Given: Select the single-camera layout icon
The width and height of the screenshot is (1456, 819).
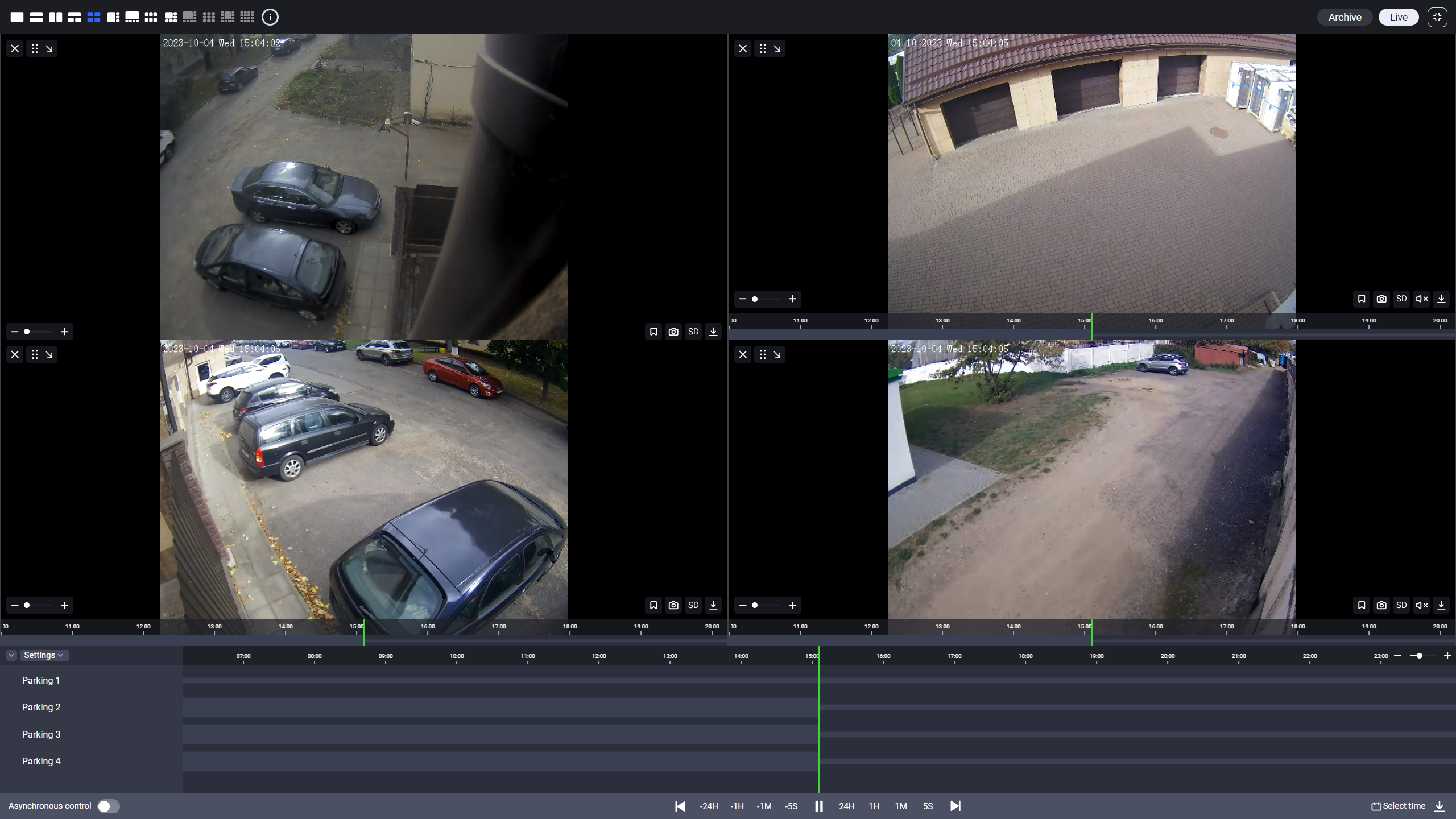Looking at the screenshot, I should (17, 17).
